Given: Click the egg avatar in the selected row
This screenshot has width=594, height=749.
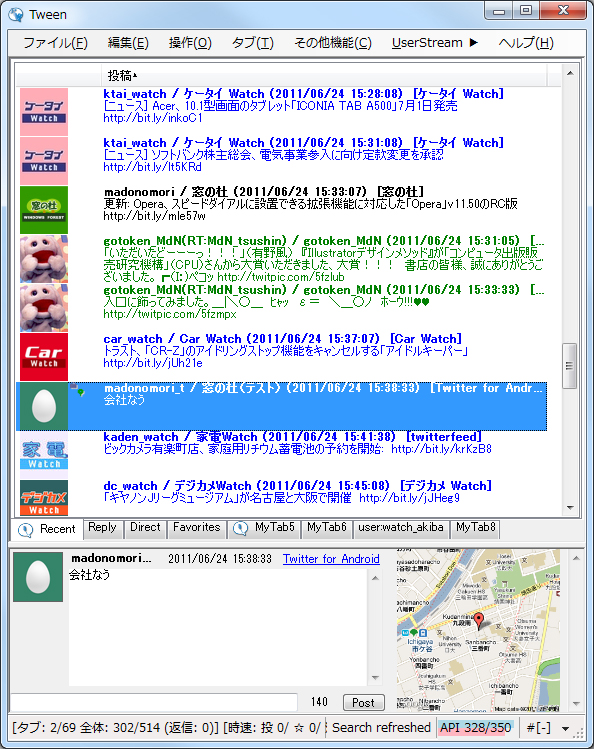Looking at the screenshot, I should (x=44, y=406).
